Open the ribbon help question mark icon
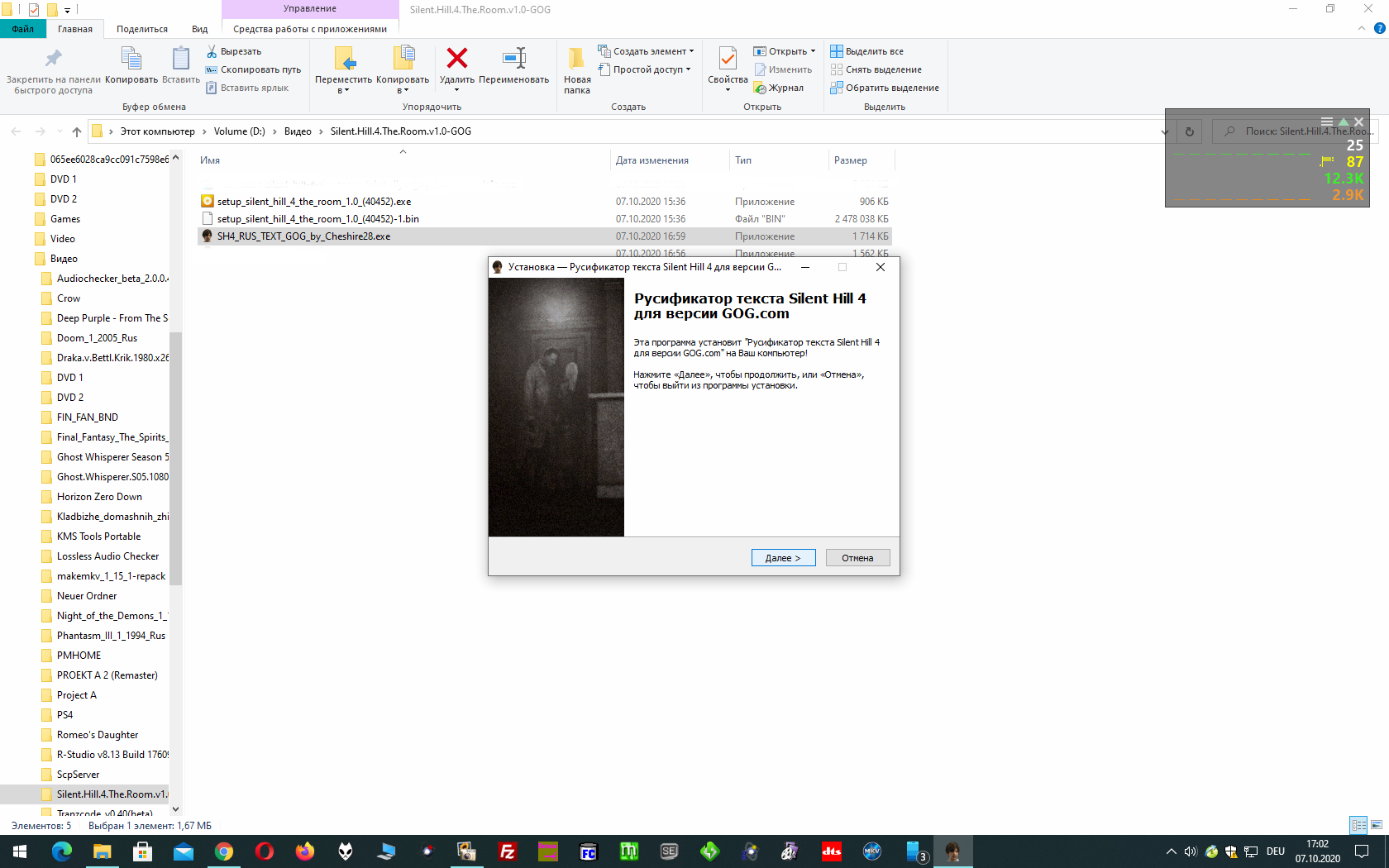Screen dimensions: 1389x868 [x=1379, y=28]
